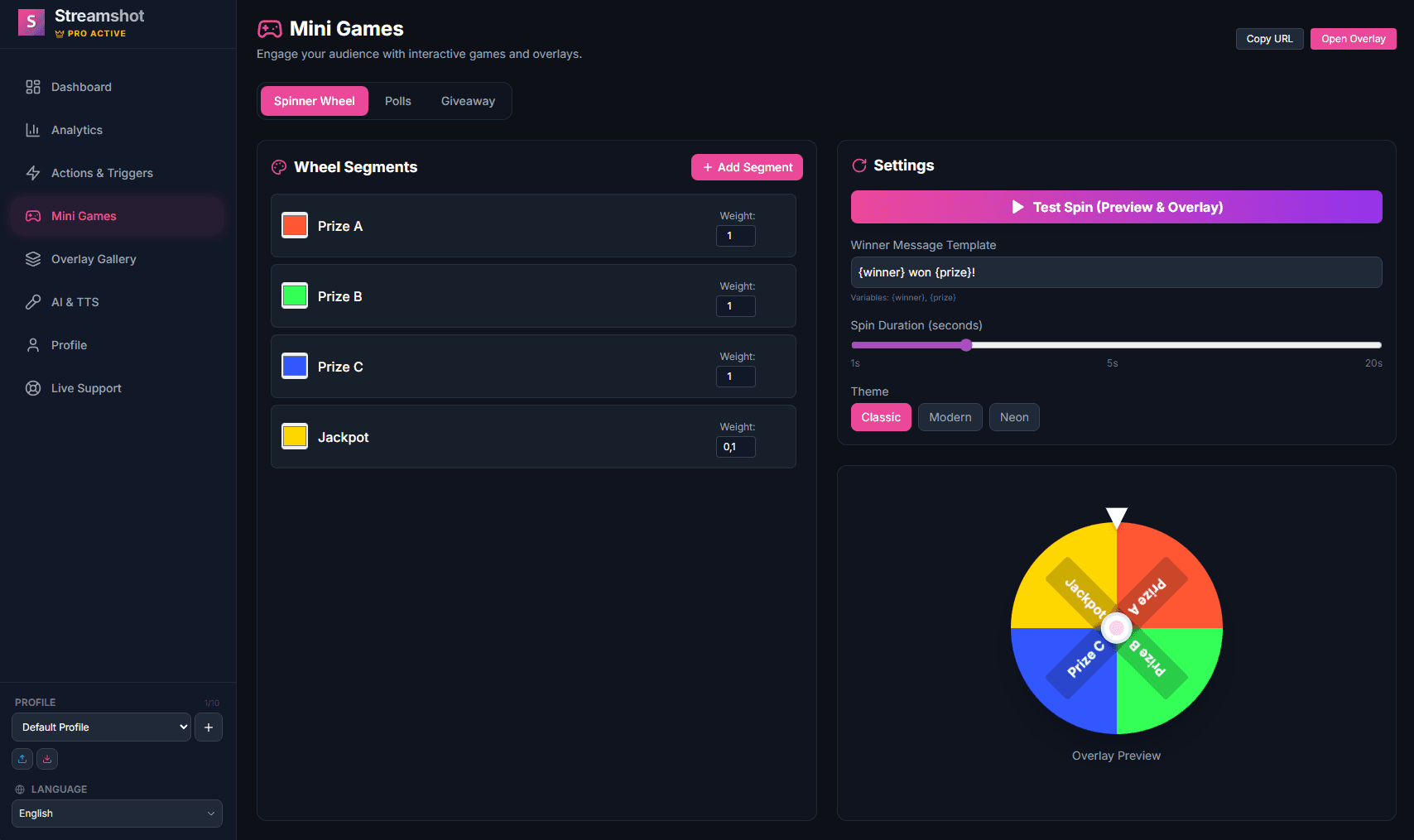Screen dimensions: 1414x840
Task: Open AI & TTS settings icon
Action: tap(33, 302)
